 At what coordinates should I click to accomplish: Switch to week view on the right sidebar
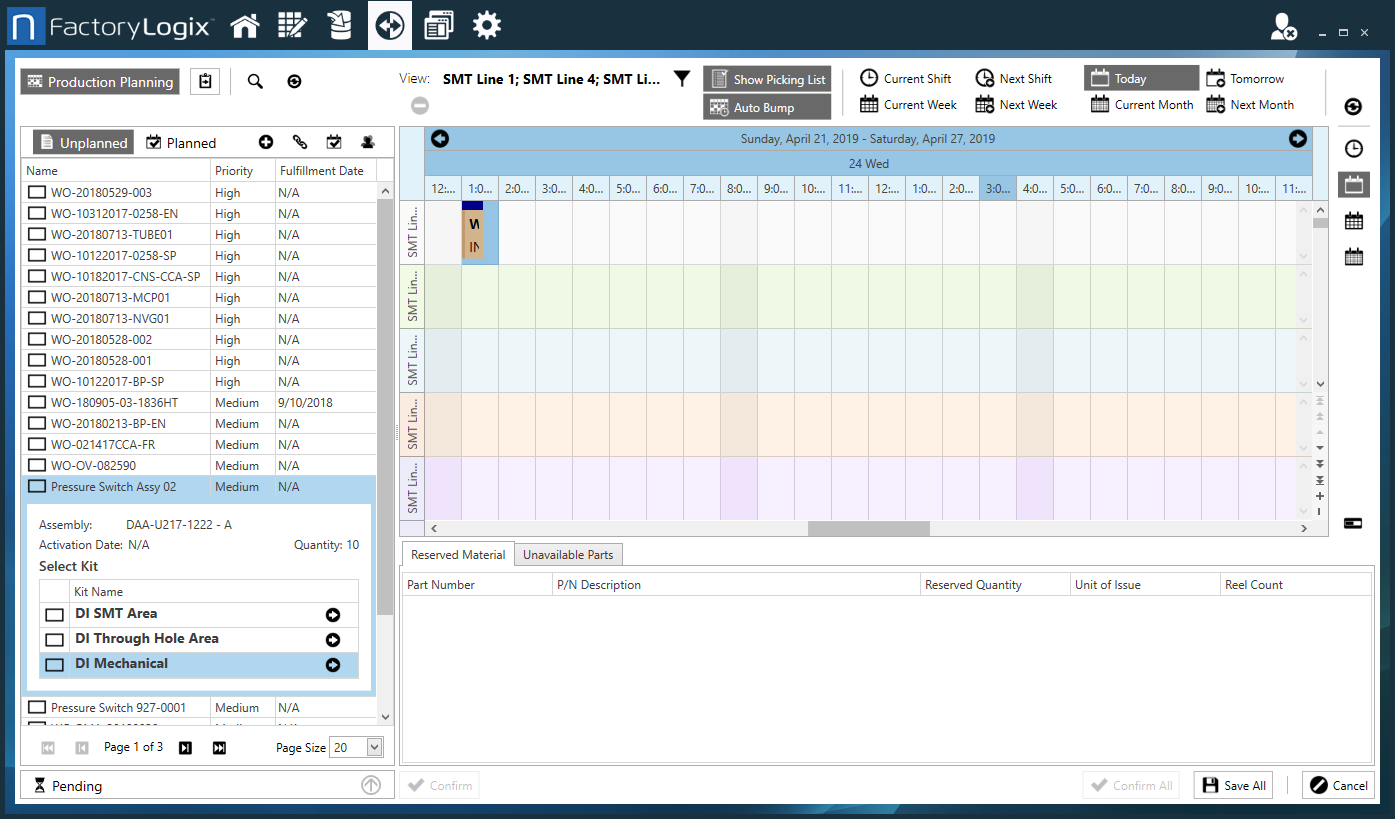click(x=1354, y=220)
